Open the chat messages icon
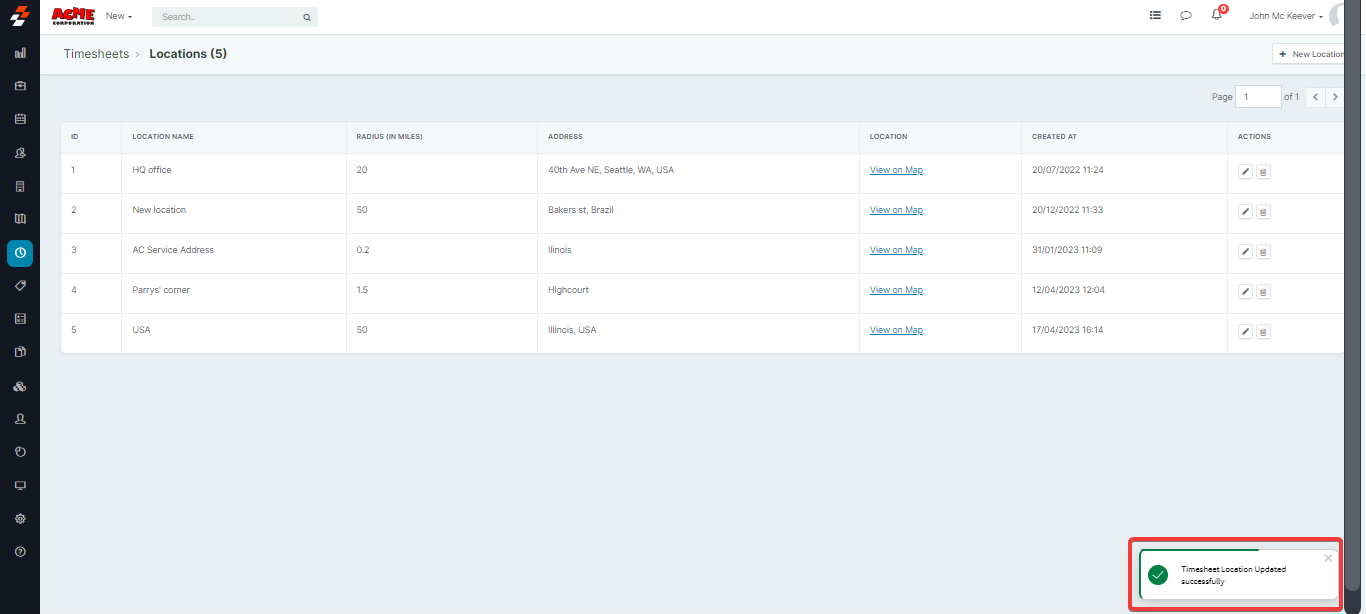1366x614 pixels. coord(1186,16)
